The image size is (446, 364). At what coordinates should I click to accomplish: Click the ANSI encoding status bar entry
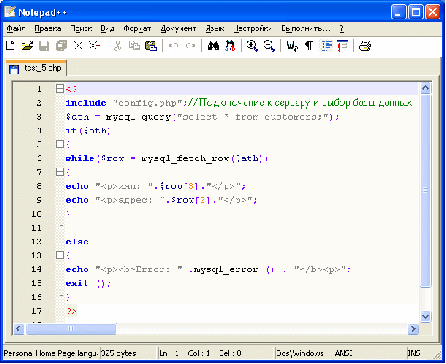pyautogui.click(x=343, y=353)
